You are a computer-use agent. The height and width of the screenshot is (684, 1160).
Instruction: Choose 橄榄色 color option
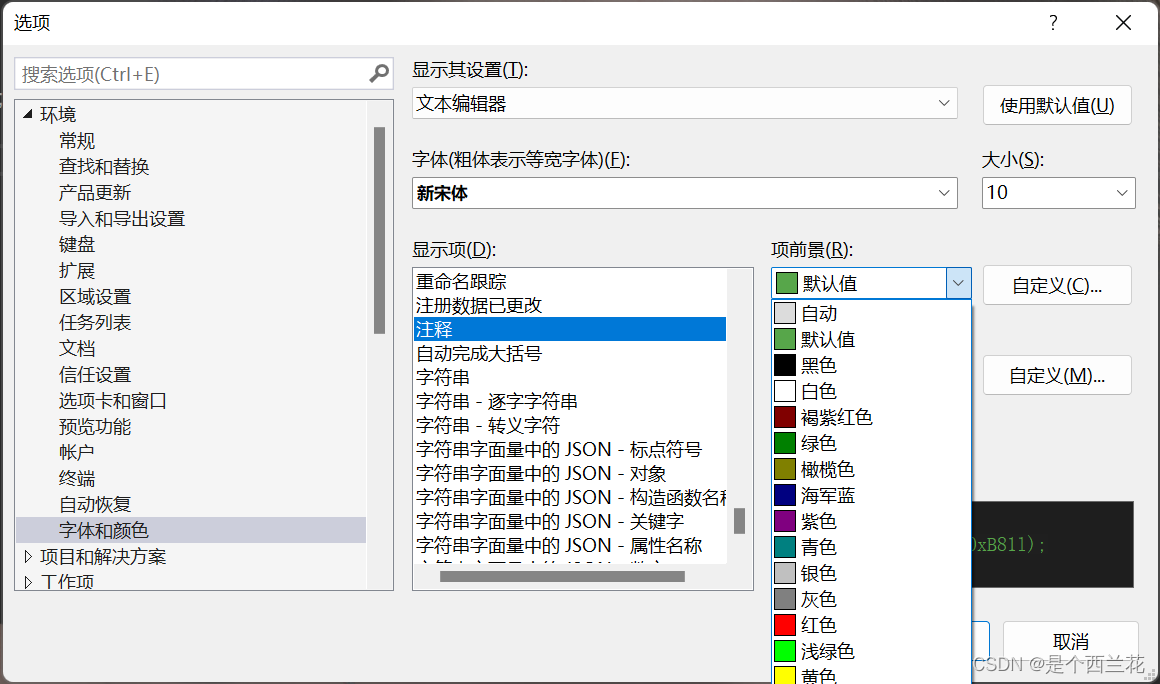pos(871,470)
